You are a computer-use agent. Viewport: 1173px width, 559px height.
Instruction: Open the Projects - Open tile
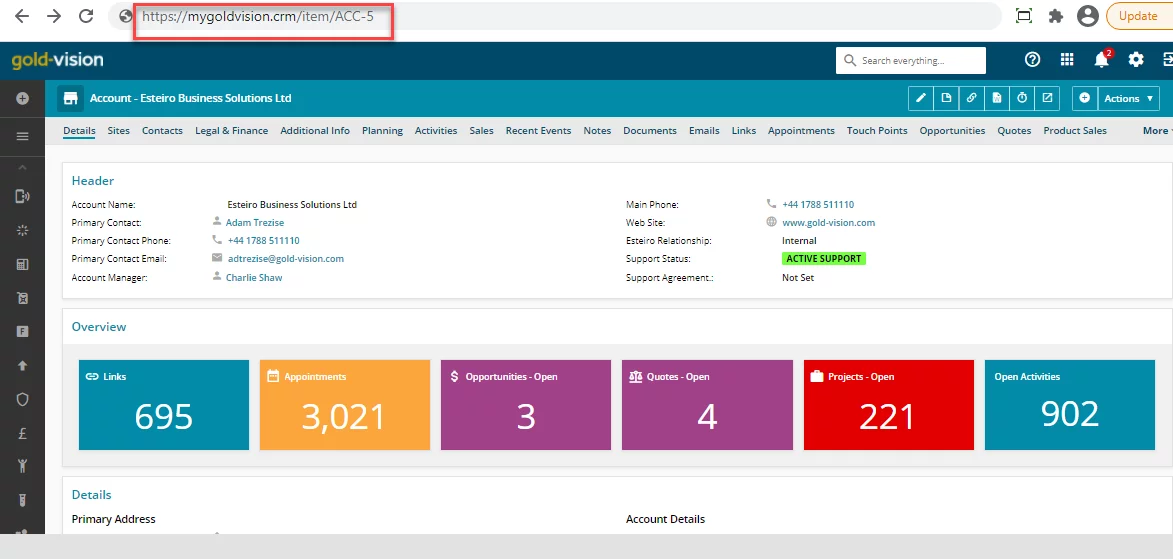point(889,405)
